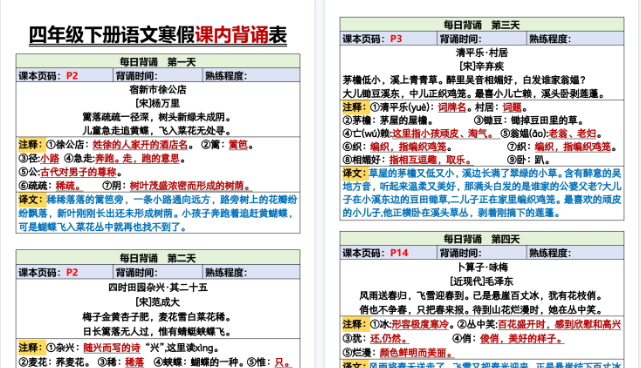Screen dimensions: 641x368
Task: Select the header 每日背诵 第二天
Action: (158, 258)
